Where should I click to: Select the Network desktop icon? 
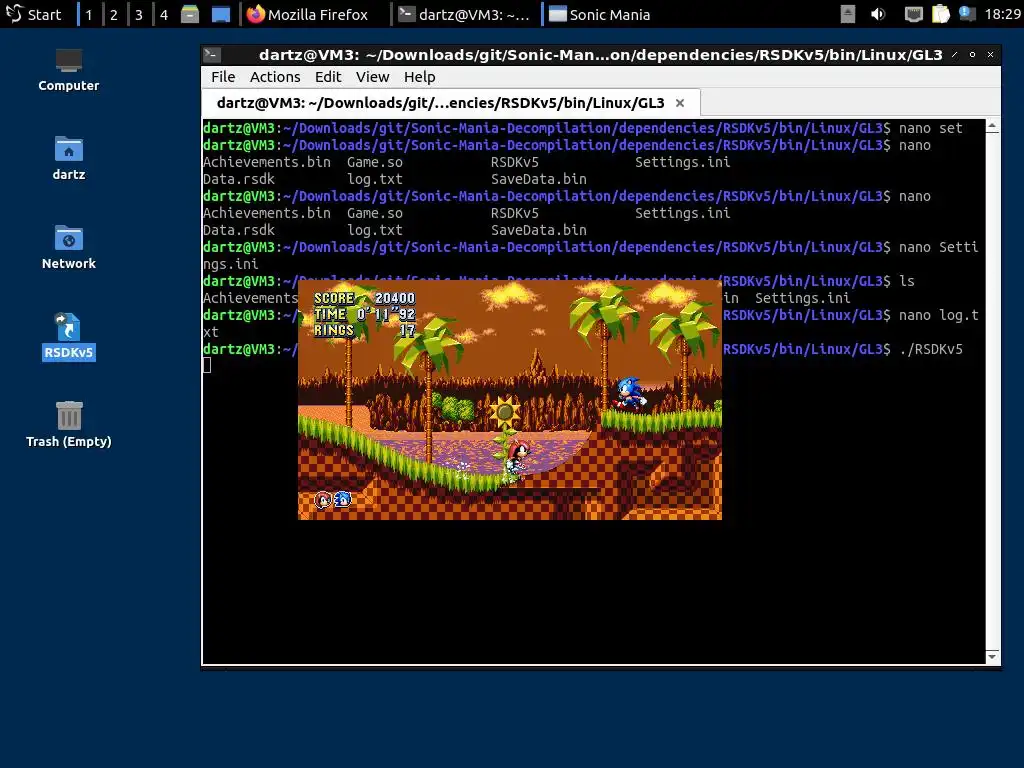69,248
